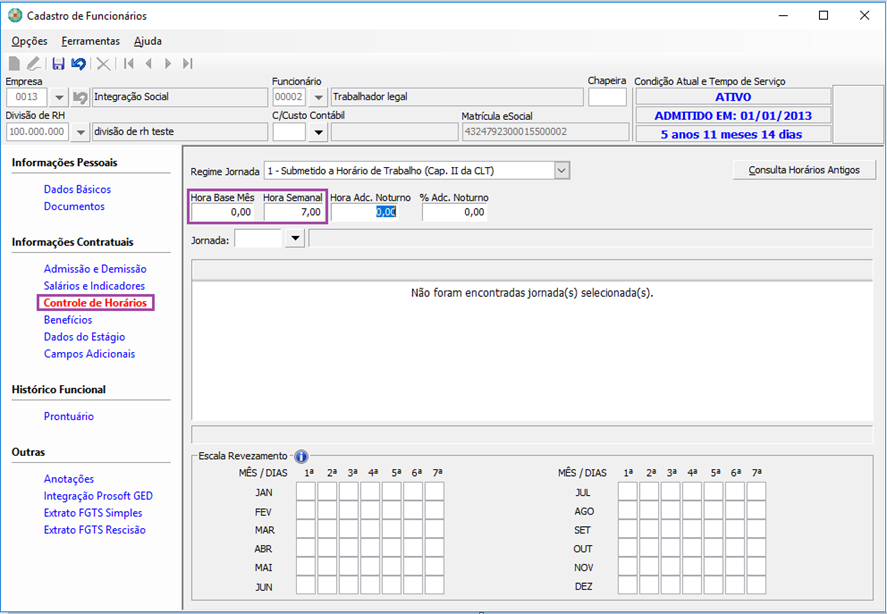Open Dados Básicos link
Screen dimensions: 887x614
77,189
